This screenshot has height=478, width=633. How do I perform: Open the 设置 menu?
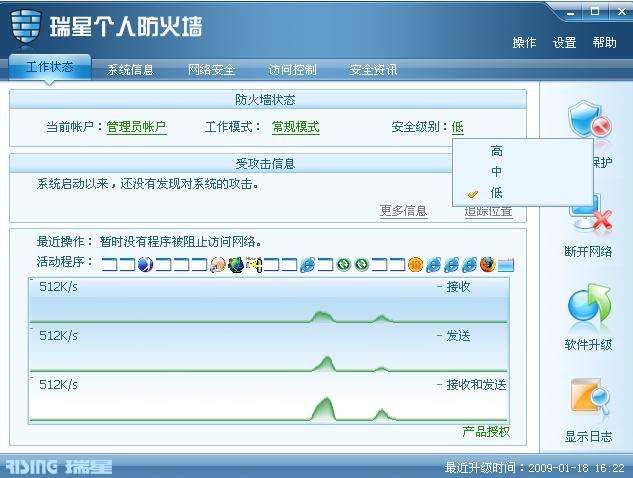(564, 42)
